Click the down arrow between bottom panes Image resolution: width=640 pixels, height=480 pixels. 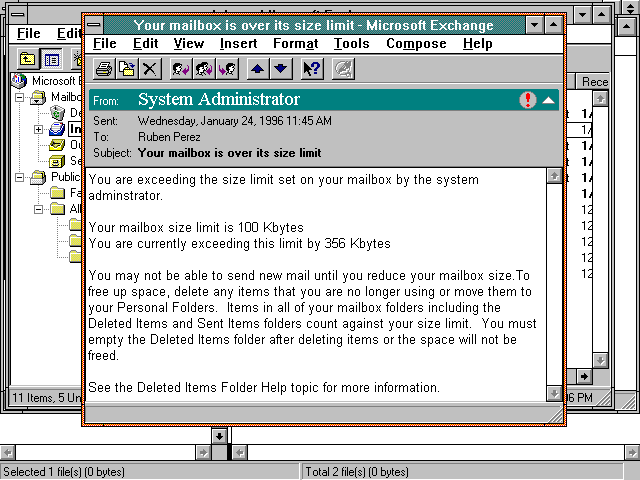click(x=219, y=436)
